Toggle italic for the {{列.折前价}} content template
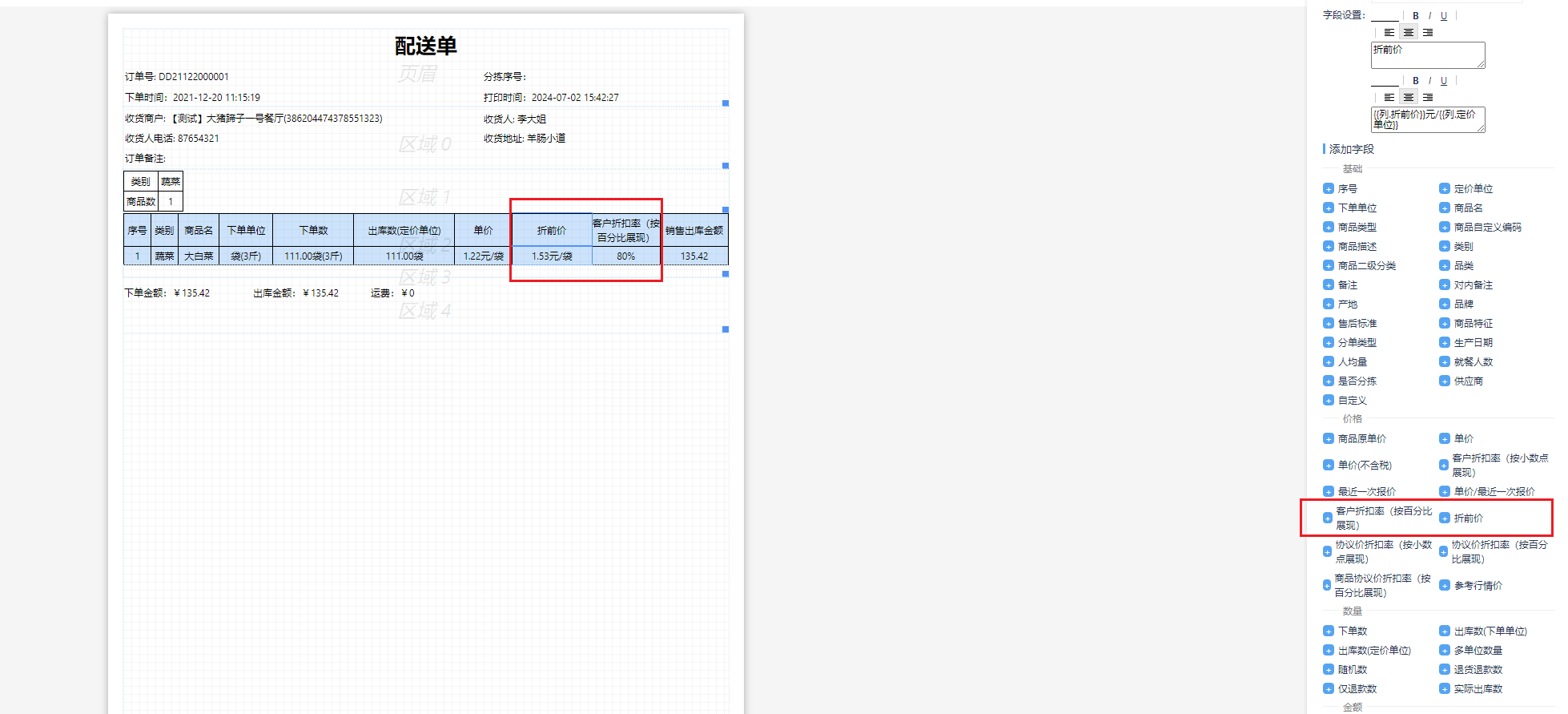Viewport: 1568px width, 714px height. tap(1429, 80)
